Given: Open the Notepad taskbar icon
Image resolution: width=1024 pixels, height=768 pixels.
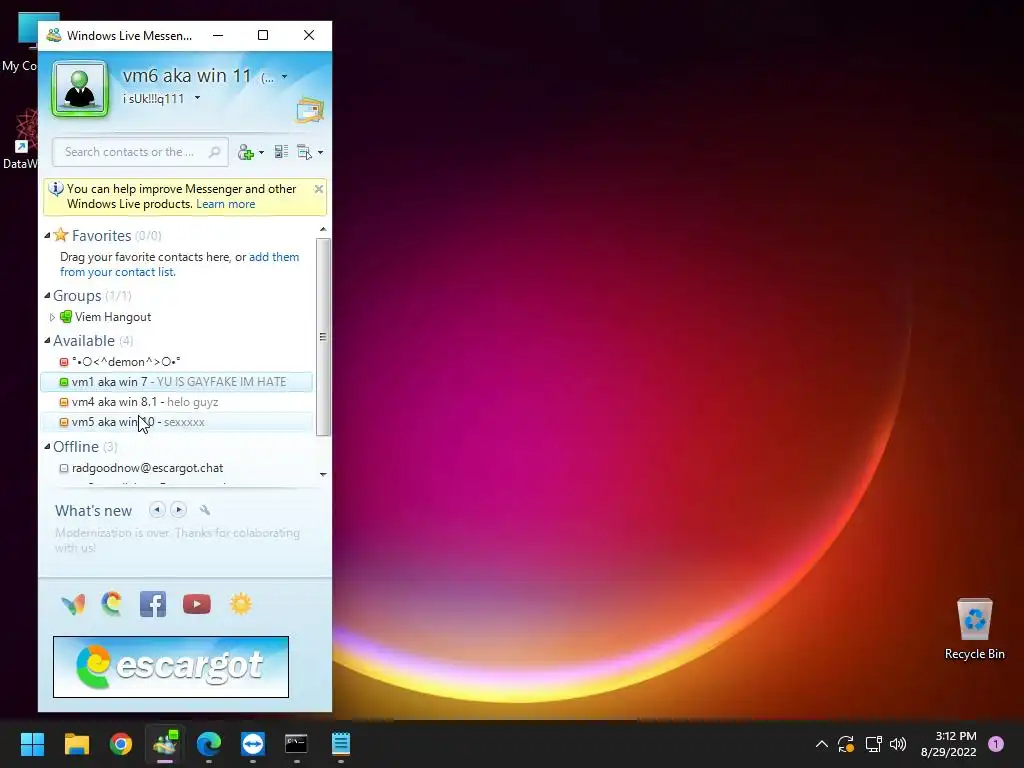Looking at the screenshot, I should [x=341, y=744].
